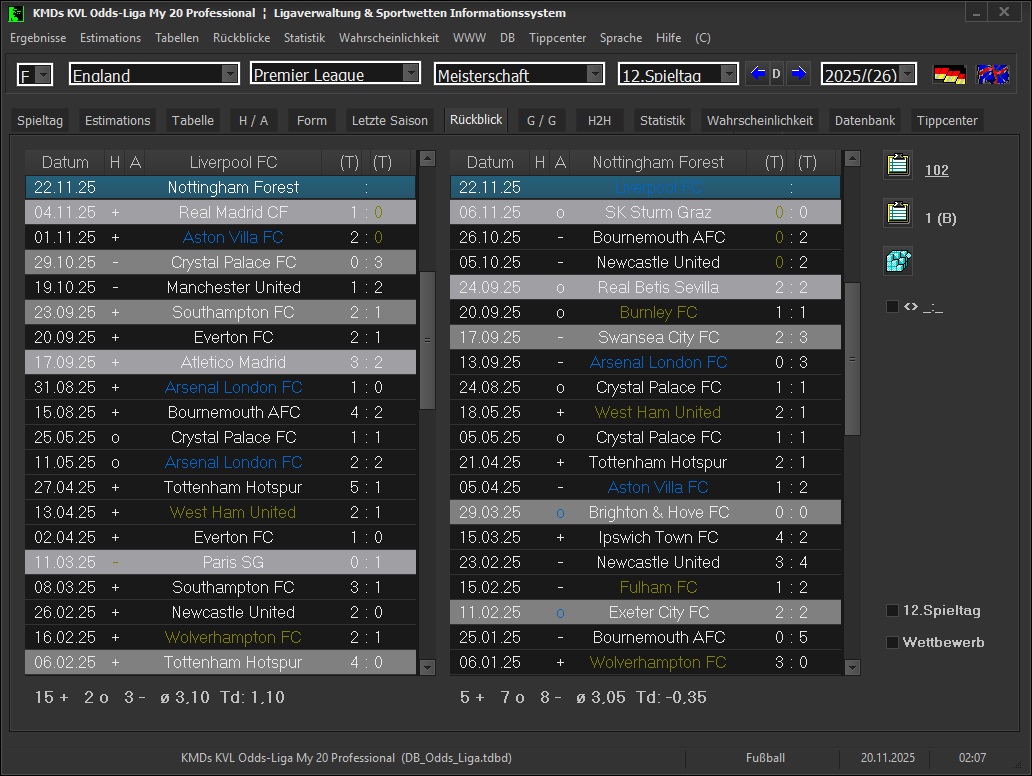This screenshot has width=1032, height=776.
Task: Click the underlined 102 link
Action: tap(936, 170)
